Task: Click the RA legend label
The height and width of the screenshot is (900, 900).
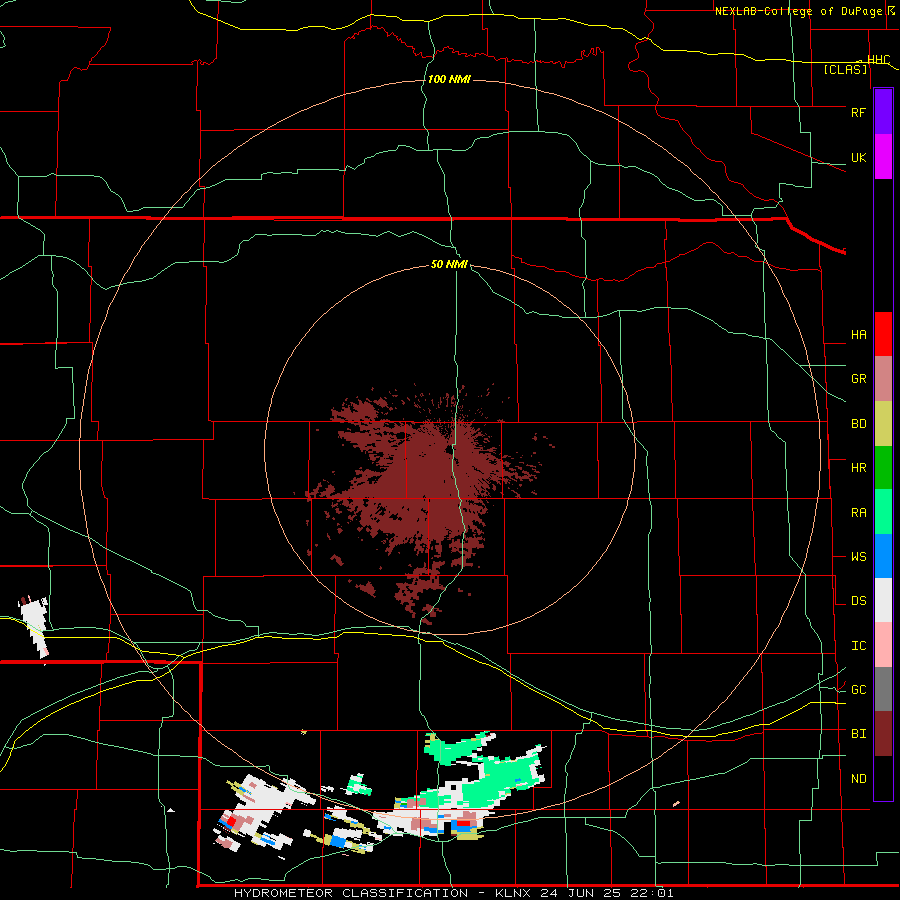Action: pyautogui.click(x=858, y=512)
